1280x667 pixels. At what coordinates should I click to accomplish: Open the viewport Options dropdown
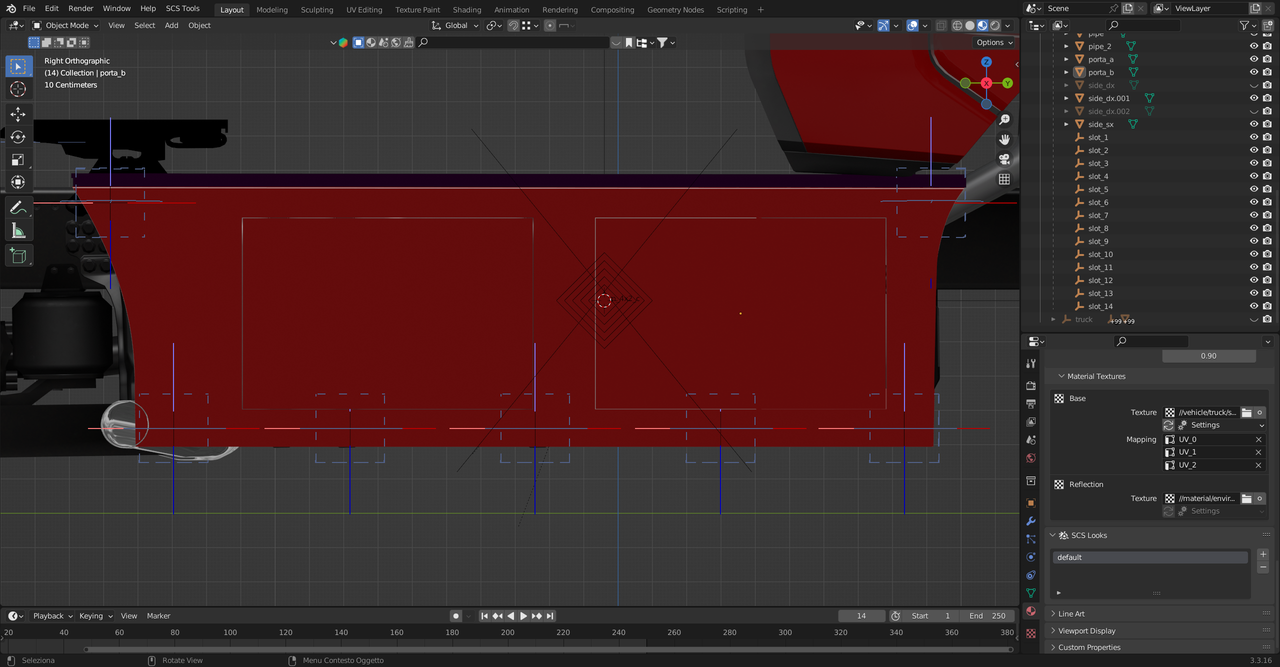tap(995, 42)
